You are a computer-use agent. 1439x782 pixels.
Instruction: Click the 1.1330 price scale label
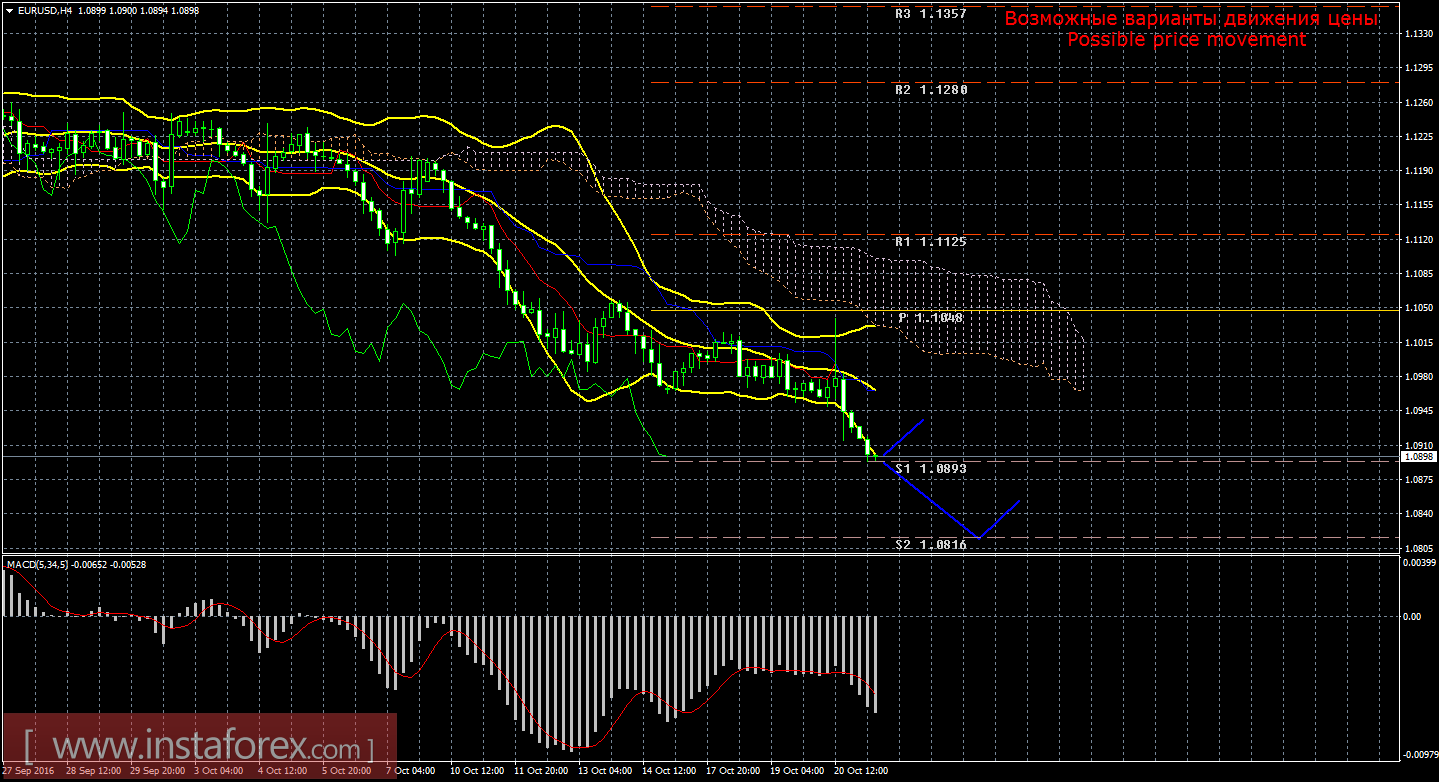point(1416,34)
